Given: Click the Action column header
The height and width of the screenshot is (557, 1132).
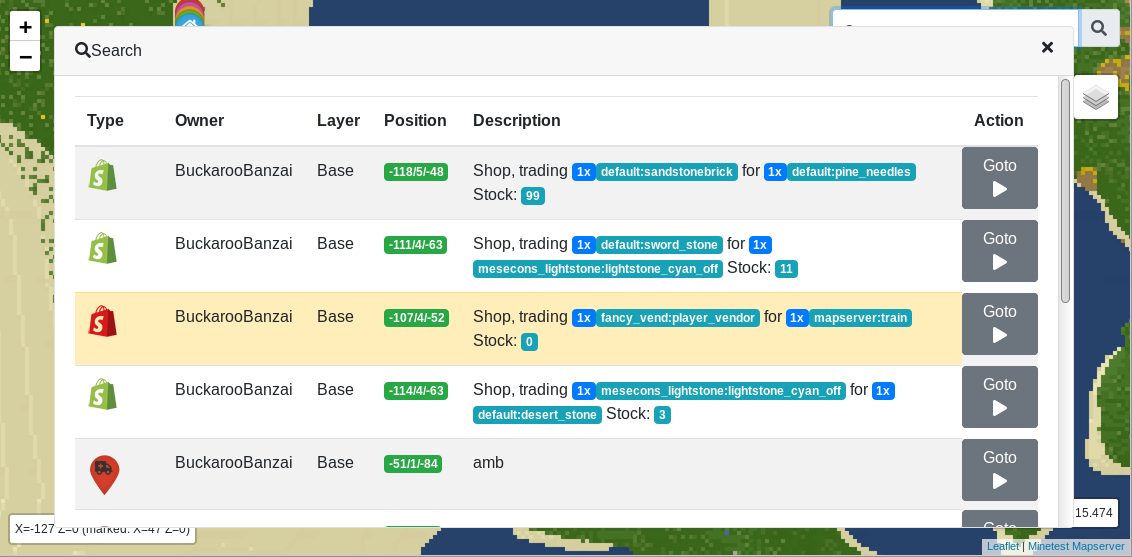Looking at the screenshot, I should click(998, 120).
